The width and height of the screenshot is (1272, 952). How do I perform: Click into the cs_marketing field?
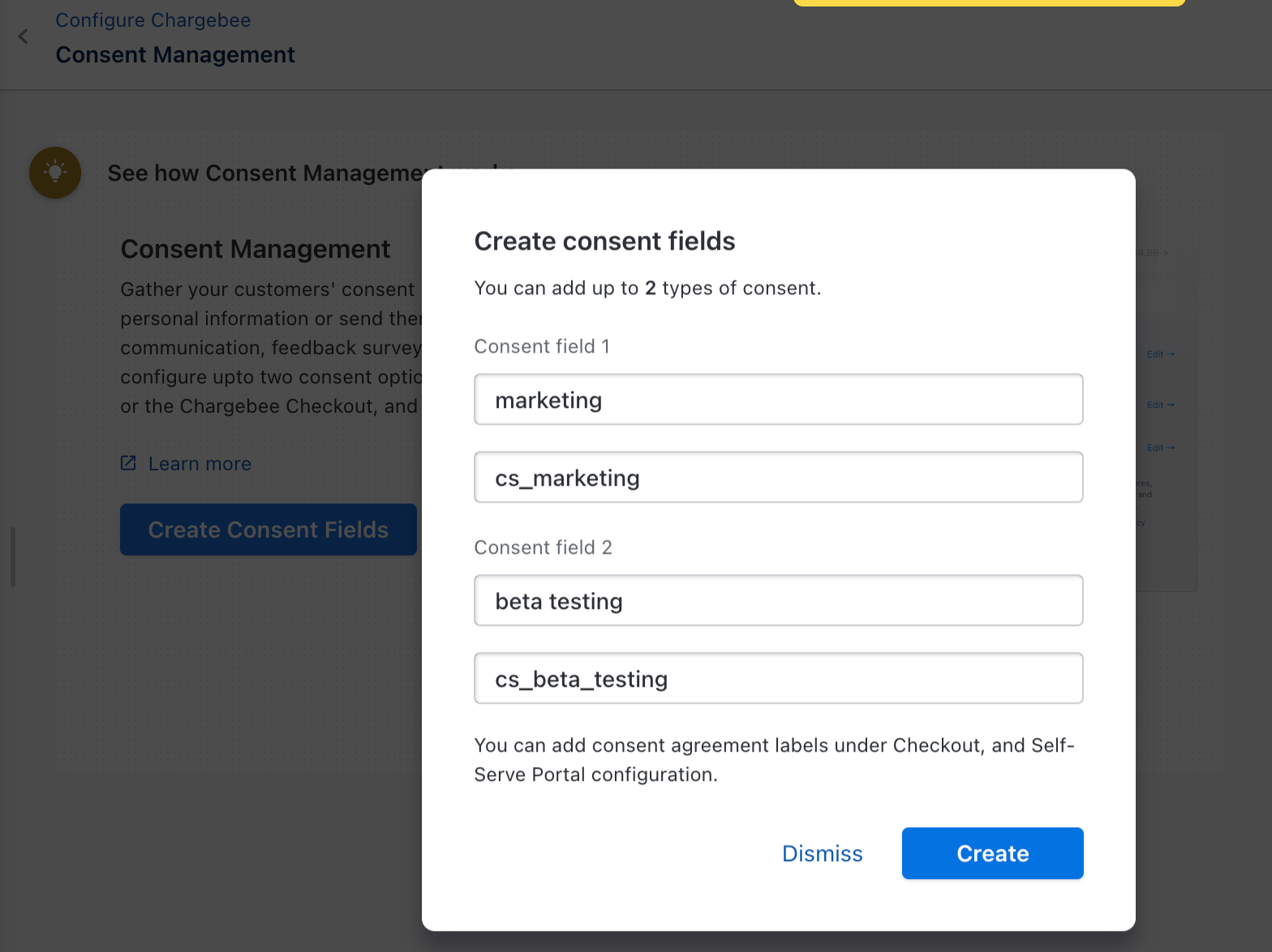coord(778,478)
